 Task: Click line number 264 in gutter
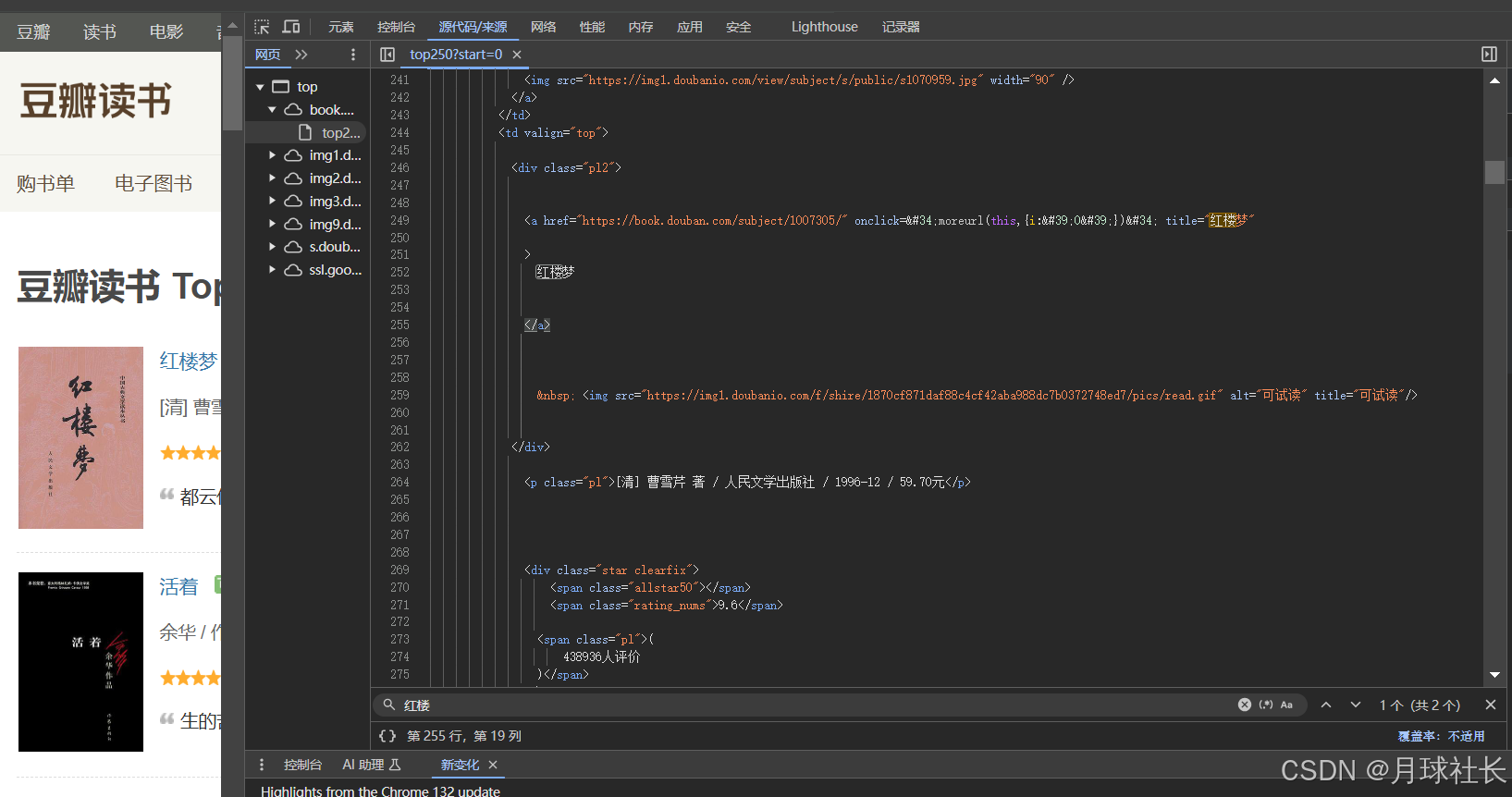(x=400, y=482)
